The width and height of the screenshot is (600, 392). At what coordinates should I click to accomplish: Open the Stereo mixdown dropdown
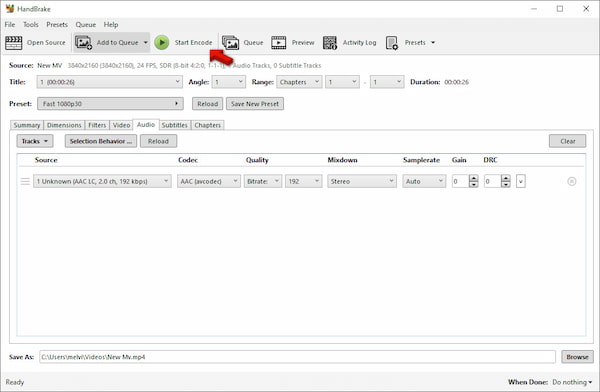pyautogui.click(x=362, y=181)
